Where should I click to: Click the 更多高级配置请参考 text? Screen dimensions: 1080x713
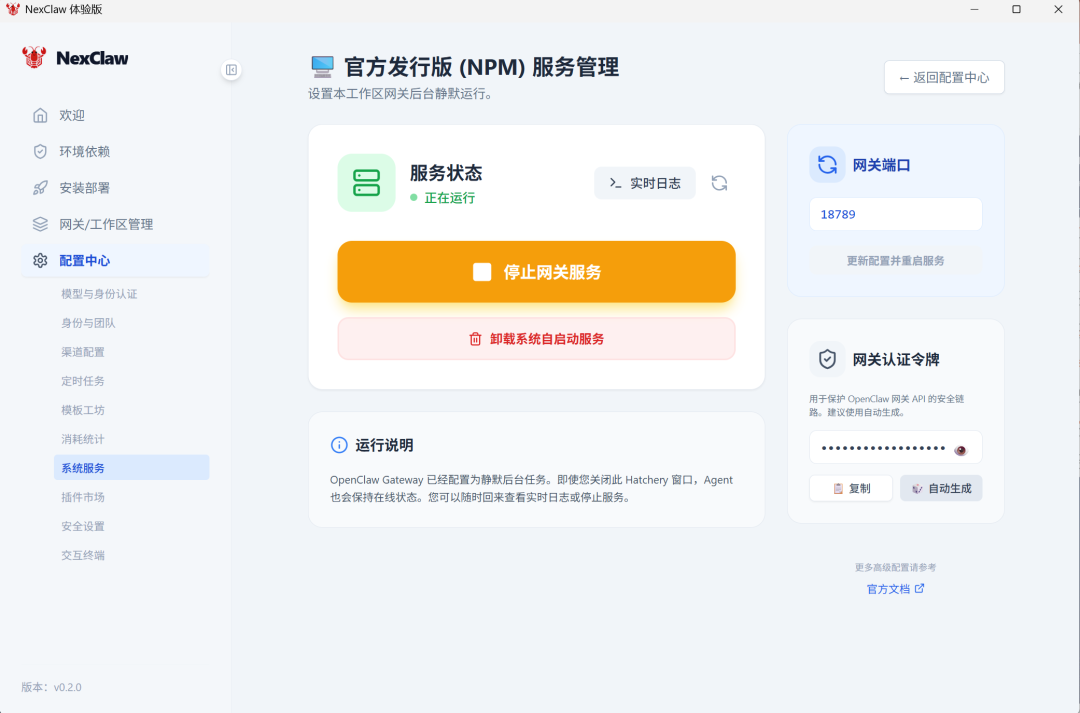pos(895,568)
